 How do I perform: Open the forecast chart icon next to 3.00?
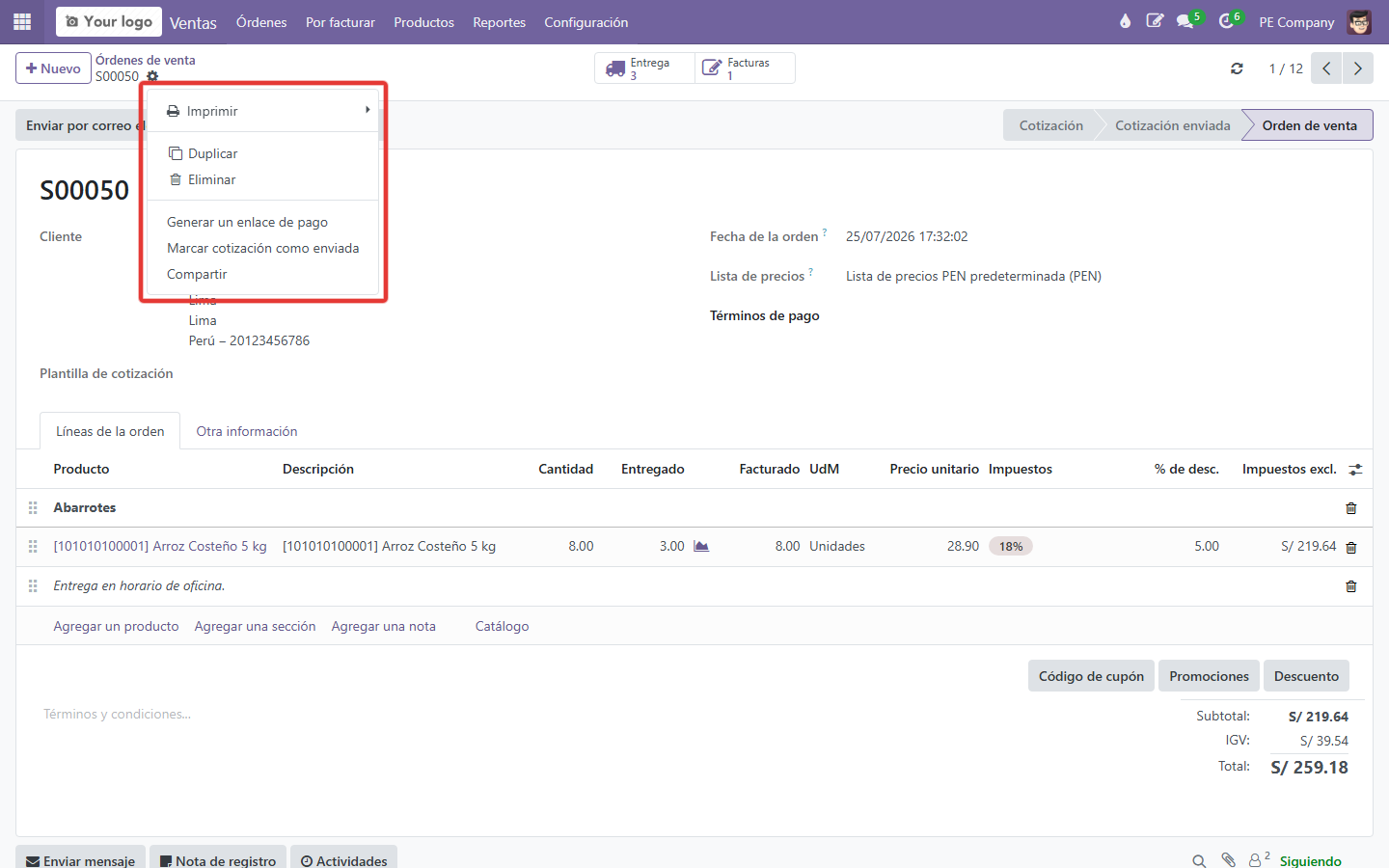[701, 546]
